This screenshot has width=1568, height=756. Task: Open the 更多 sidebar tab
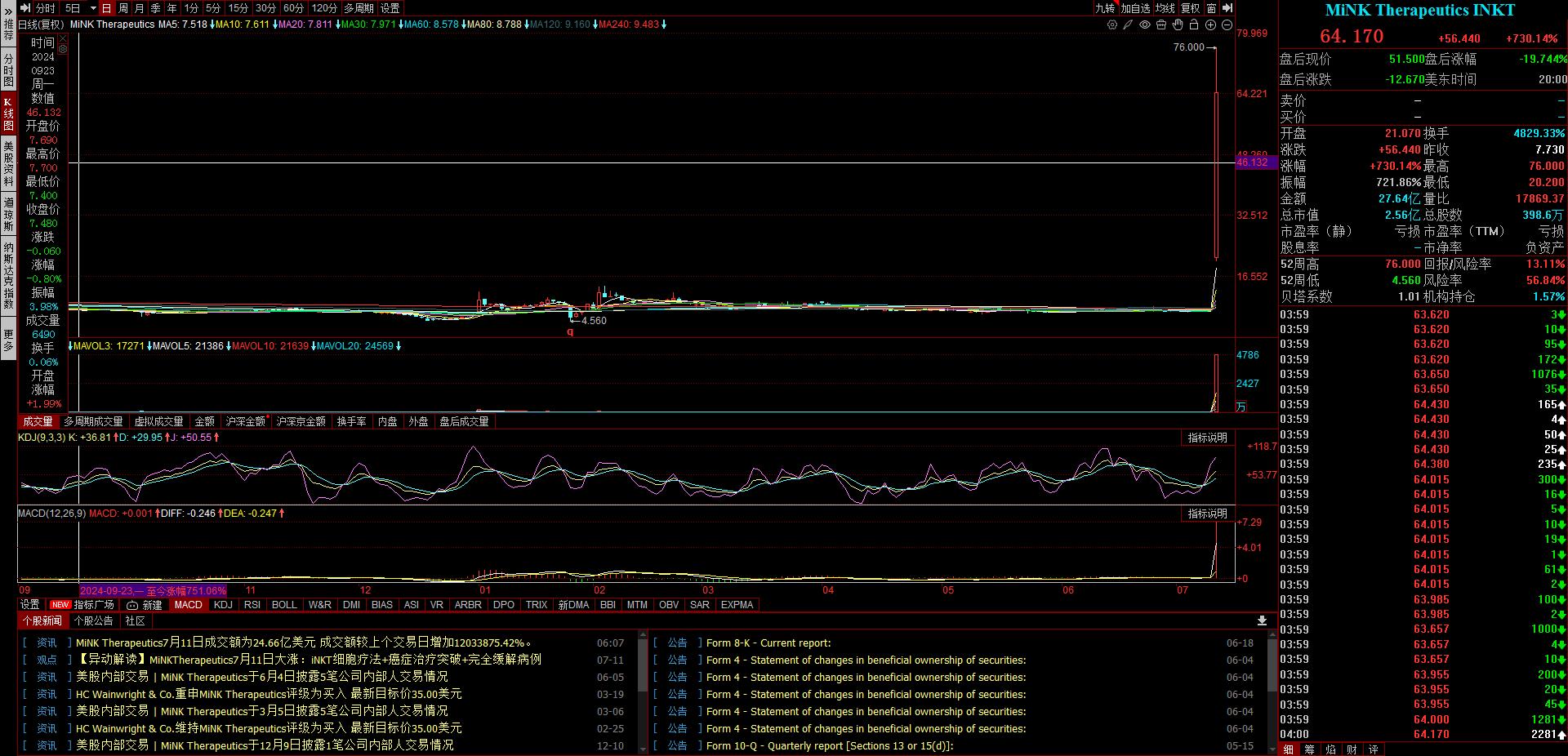8,340
